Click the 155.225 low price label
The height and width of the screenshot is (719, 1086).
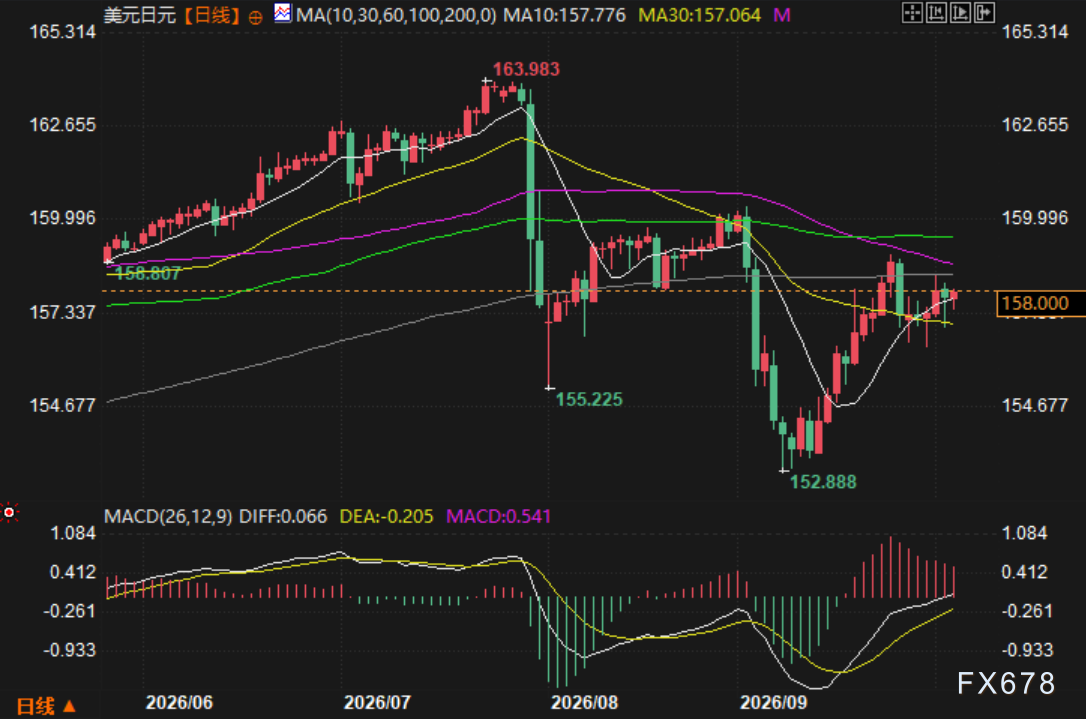point(589,400)
